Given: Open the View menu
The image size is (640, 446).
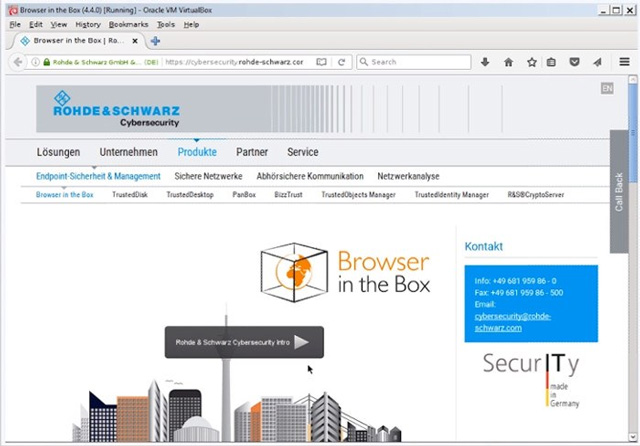Looking at the screenshot, I should coord(59,24).
